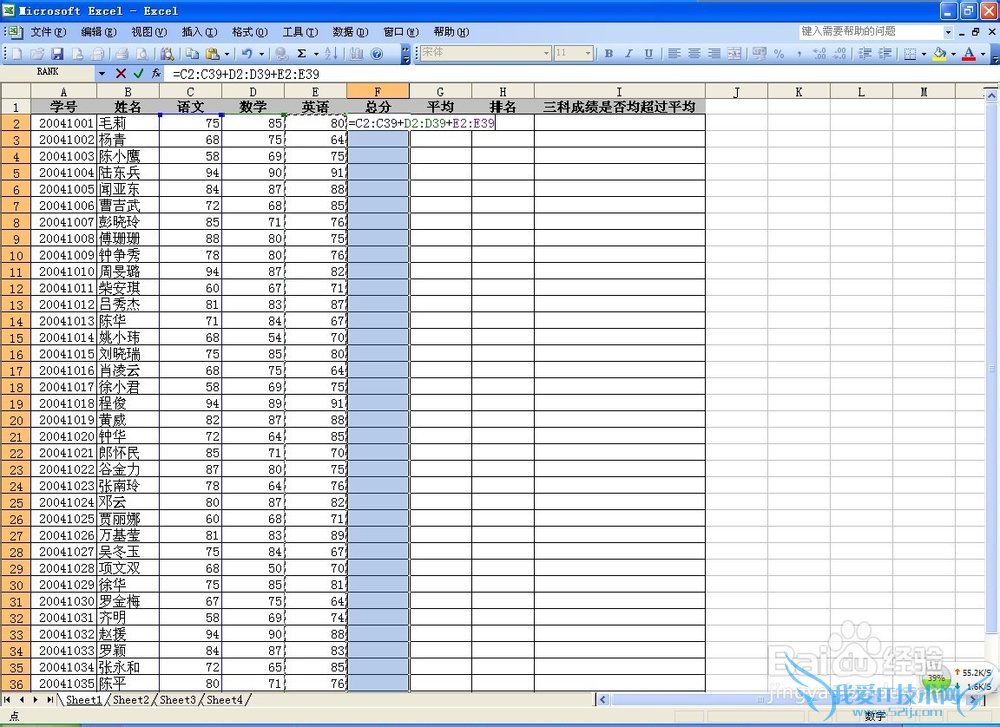Click the Name Box showing RANK
Viewport: 1000px width, 727px height.
(x=48, y=74)
